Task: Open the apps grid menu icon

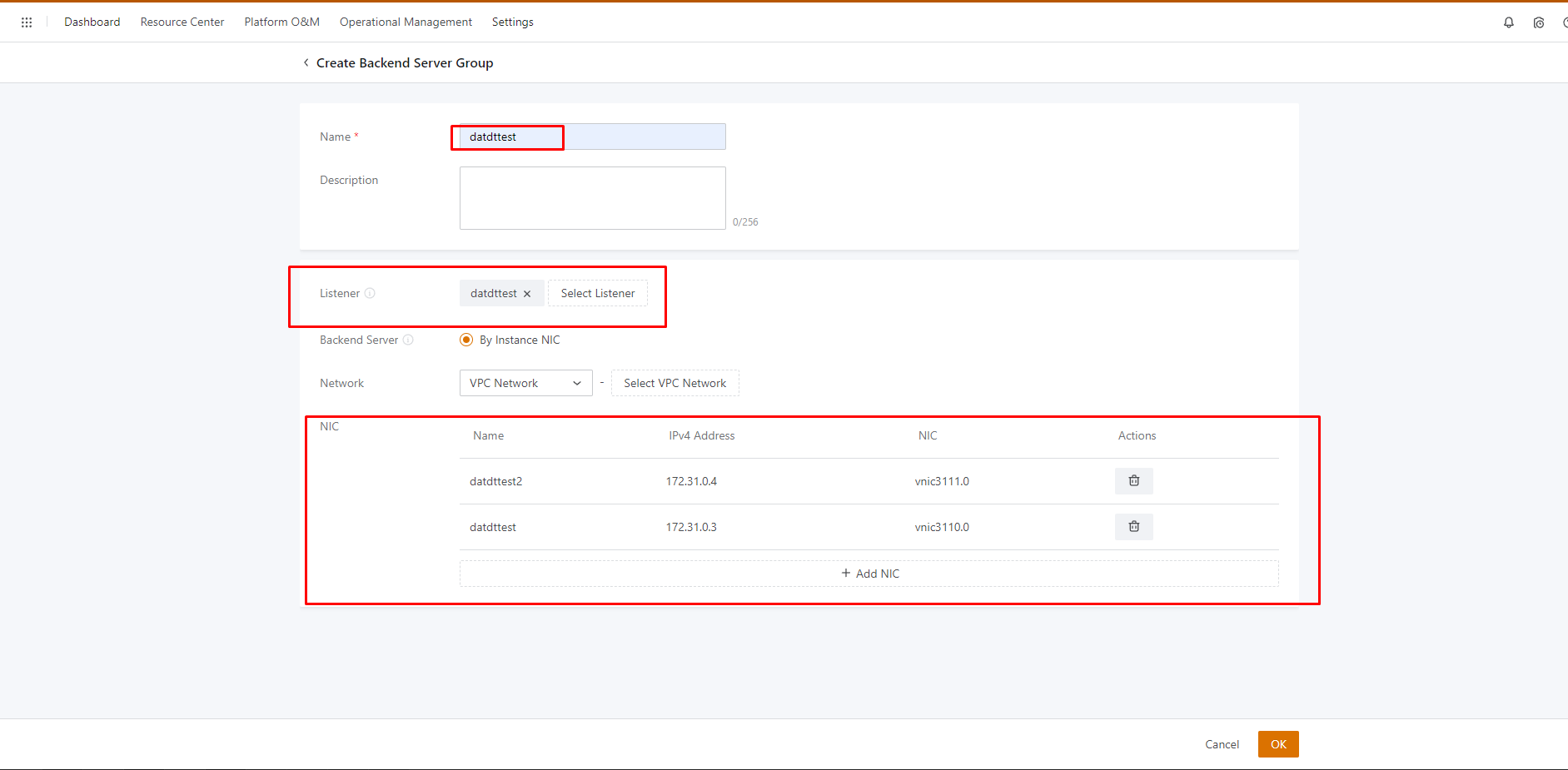Action: point(27,22)
